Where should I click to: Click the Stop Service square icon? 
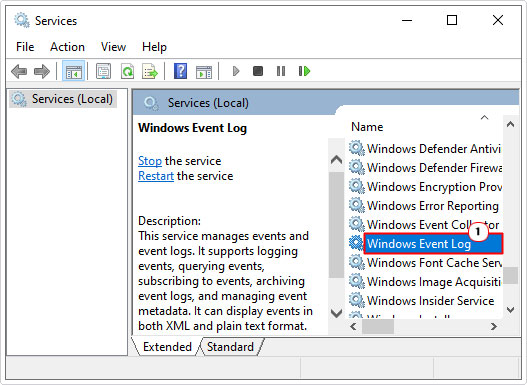point(258,71)
